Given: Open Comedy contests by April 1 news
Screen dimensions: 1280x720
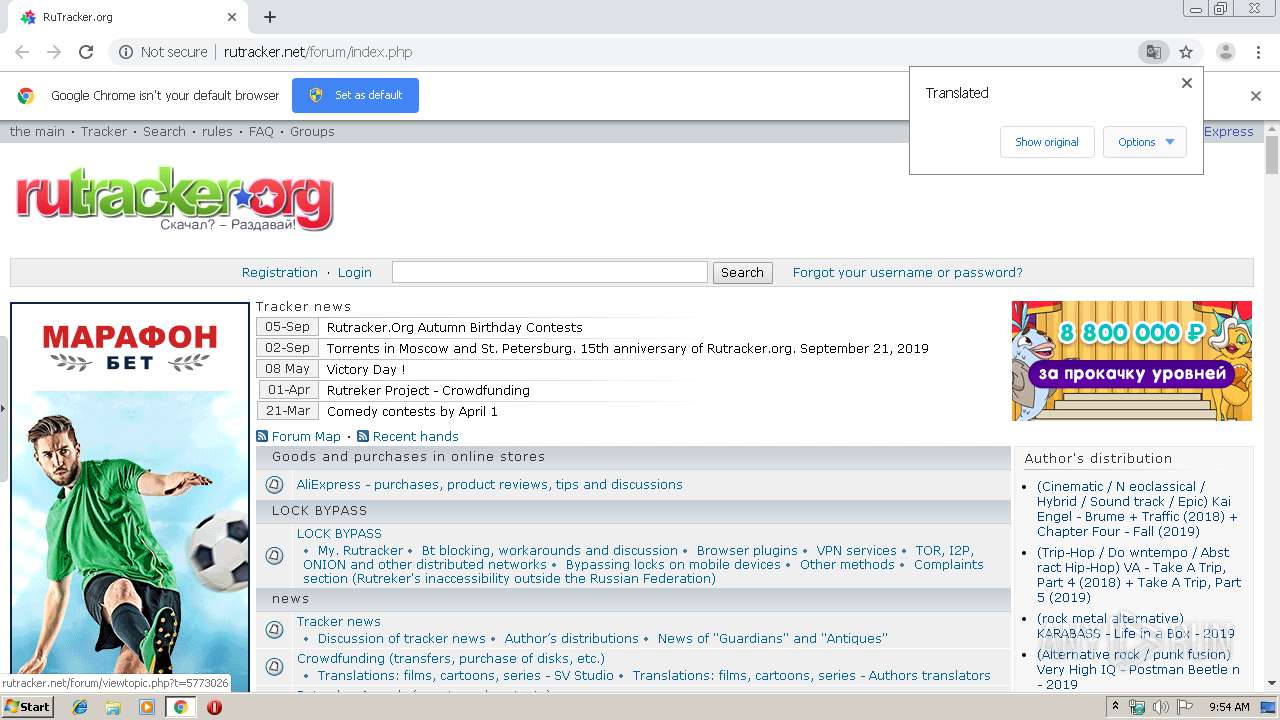Looking at the screenshot, I should 412,411.
